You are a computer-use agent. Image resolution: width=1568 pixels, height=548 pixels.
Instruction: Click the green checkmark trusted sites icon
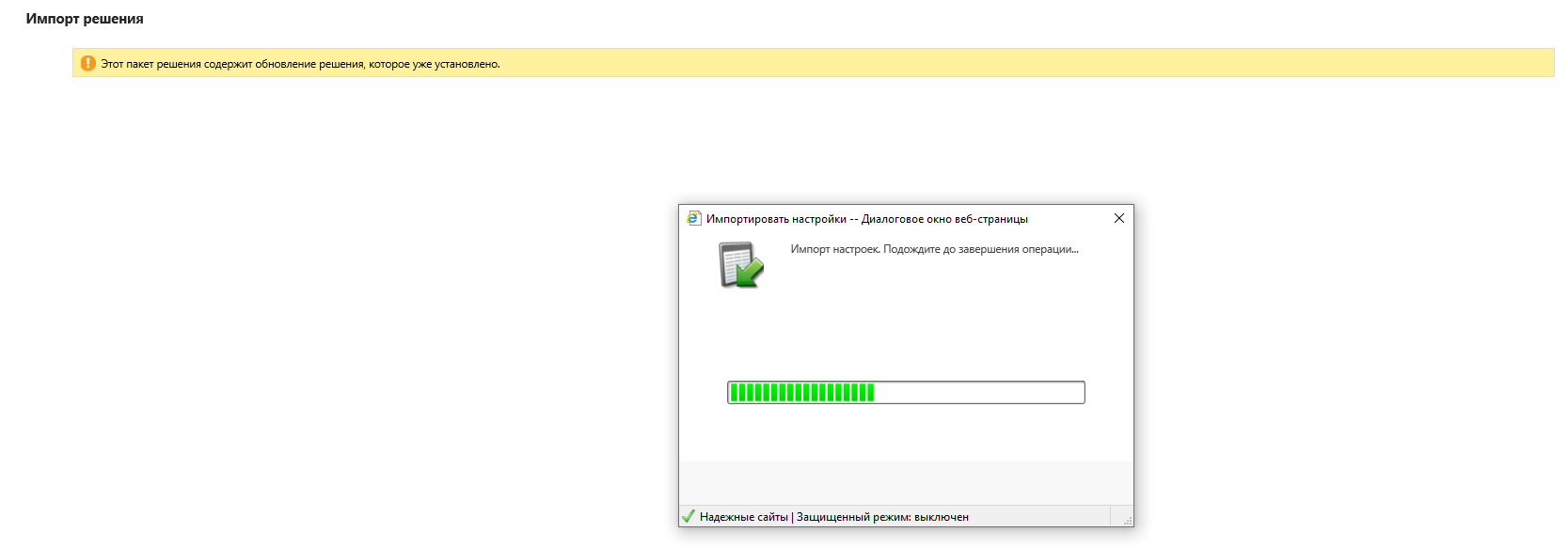point(689,516)
